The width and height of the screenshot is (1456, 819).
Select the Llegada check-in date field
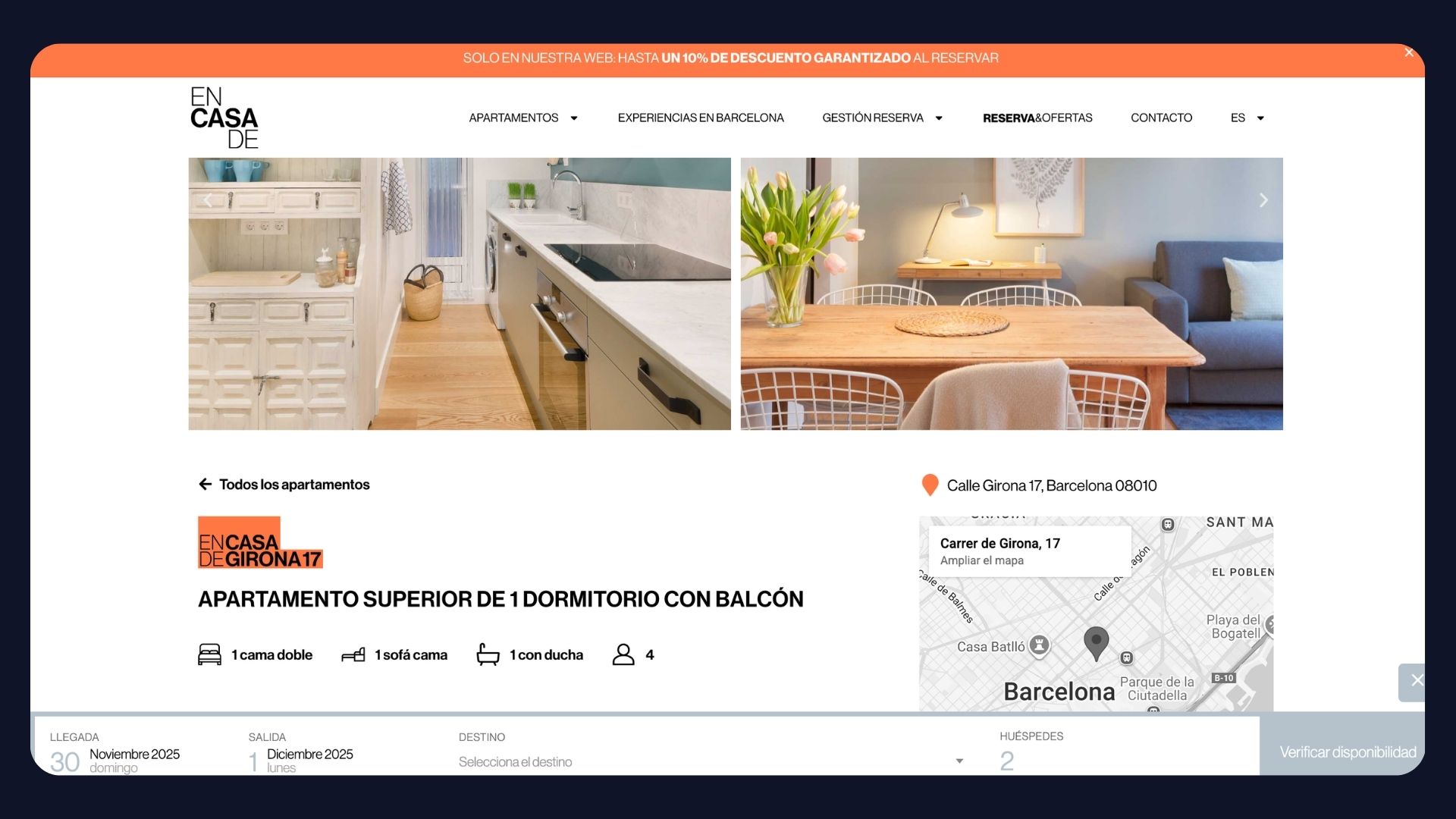click(115, 754)
